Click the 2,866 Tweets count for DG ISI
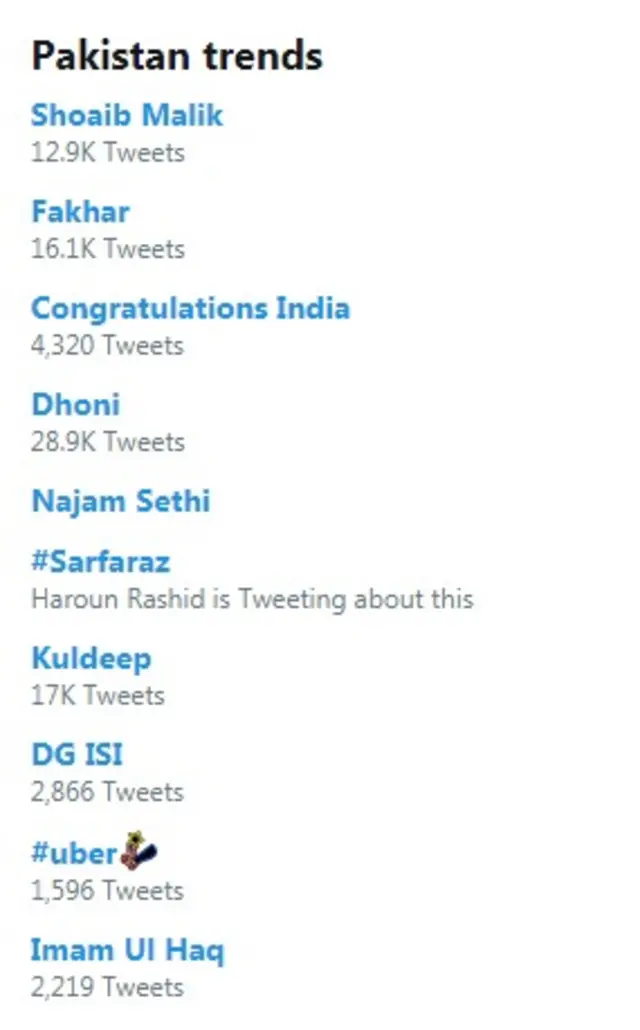 [106, 791]
